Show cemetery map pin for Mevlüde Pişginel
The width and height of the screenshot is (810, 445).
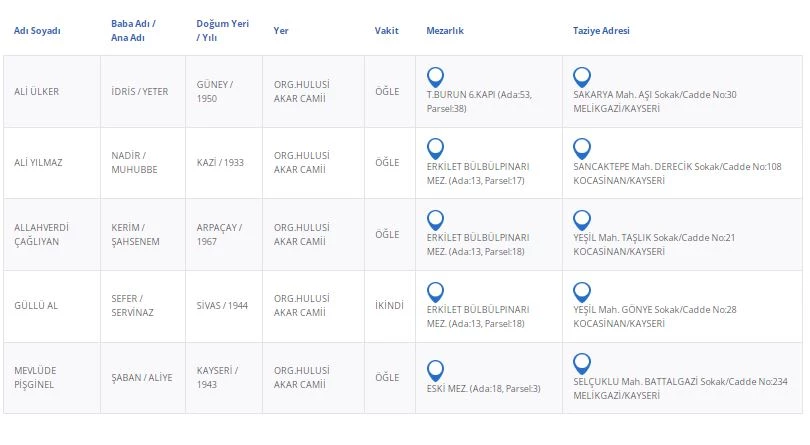[435, 369]
